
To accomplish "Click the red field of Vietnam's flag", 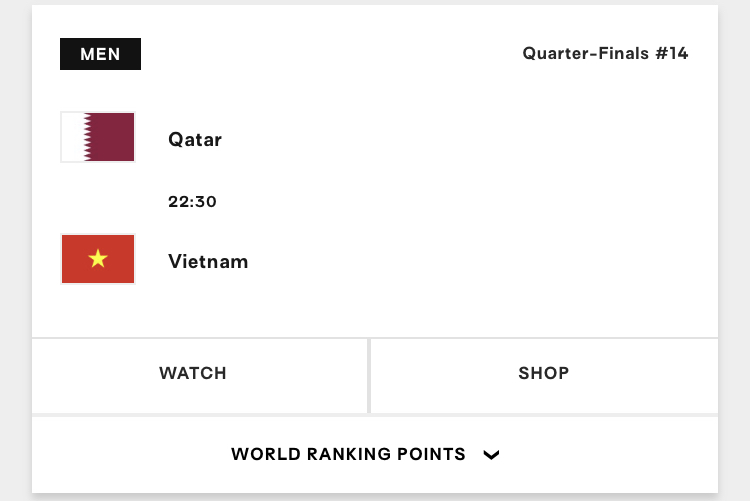I will pyautogui.click(x=120, y=270).
